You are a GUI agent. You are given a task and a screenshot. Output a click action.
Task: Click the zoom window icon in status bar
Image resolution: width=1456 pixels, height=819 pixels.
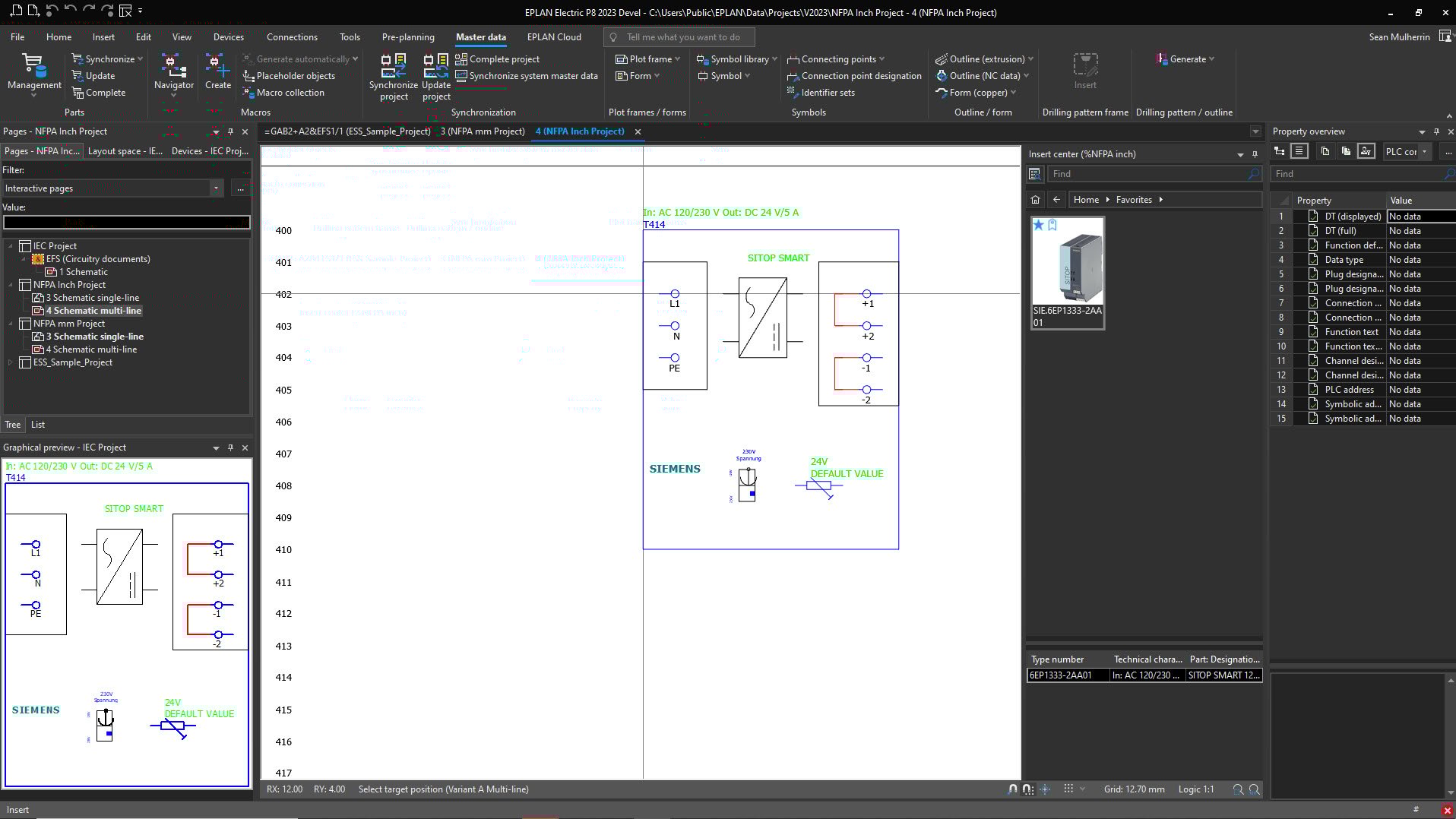tap(1238, 789)
